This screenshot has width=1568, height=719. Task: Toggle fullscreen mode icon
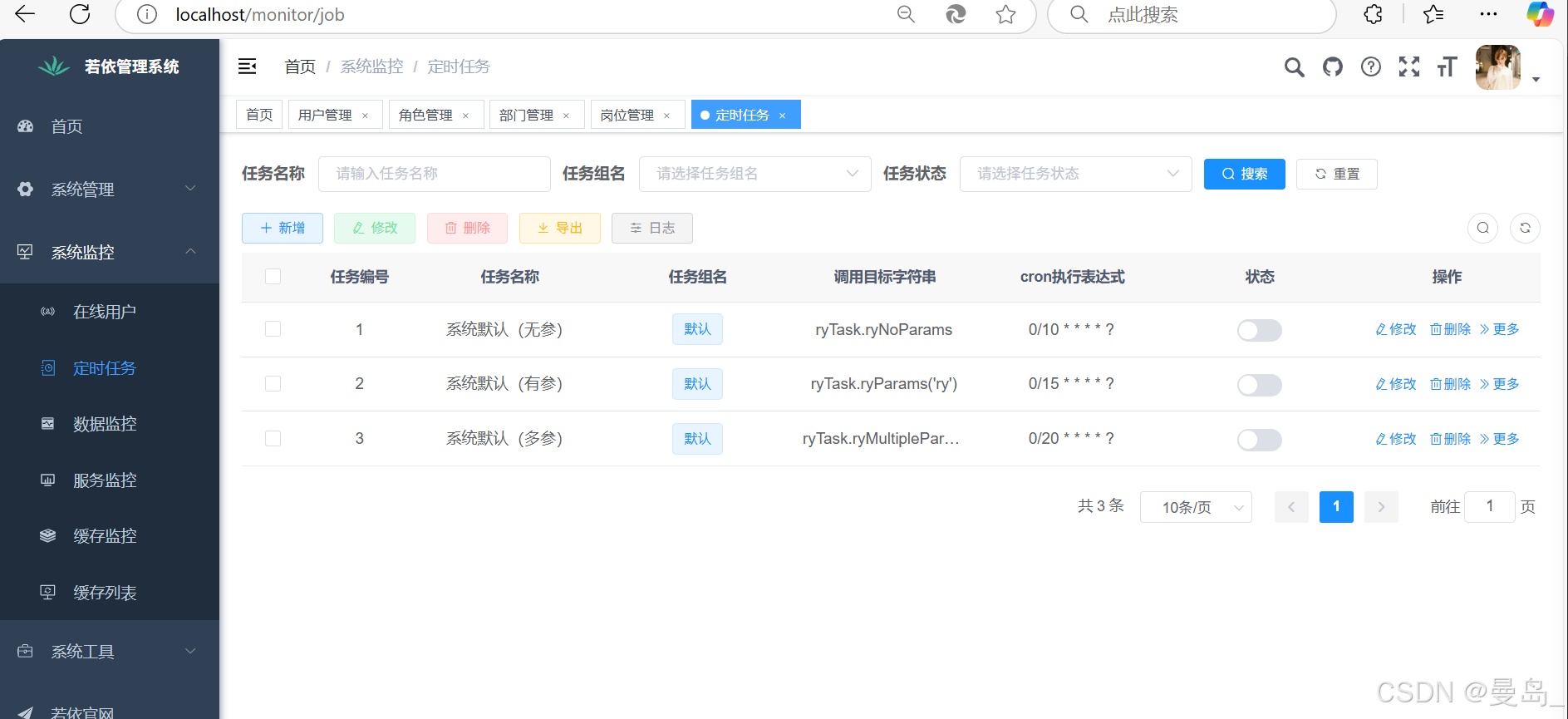[1409, 67]
